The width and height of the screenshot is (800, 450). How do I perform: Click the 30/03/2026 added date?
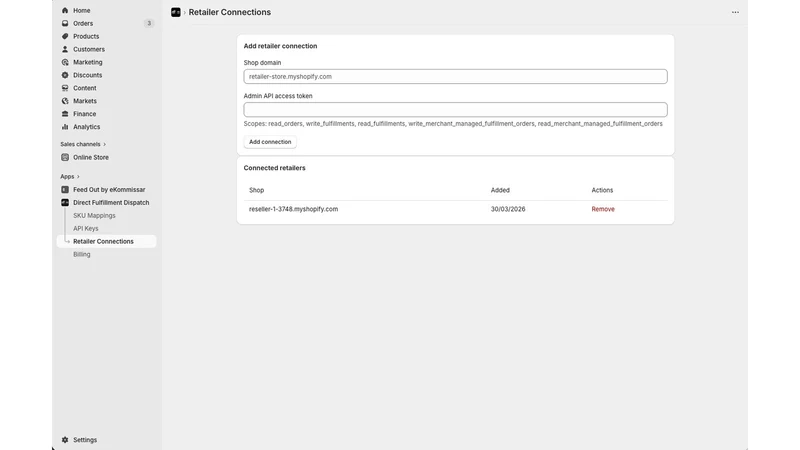[508, 209]
